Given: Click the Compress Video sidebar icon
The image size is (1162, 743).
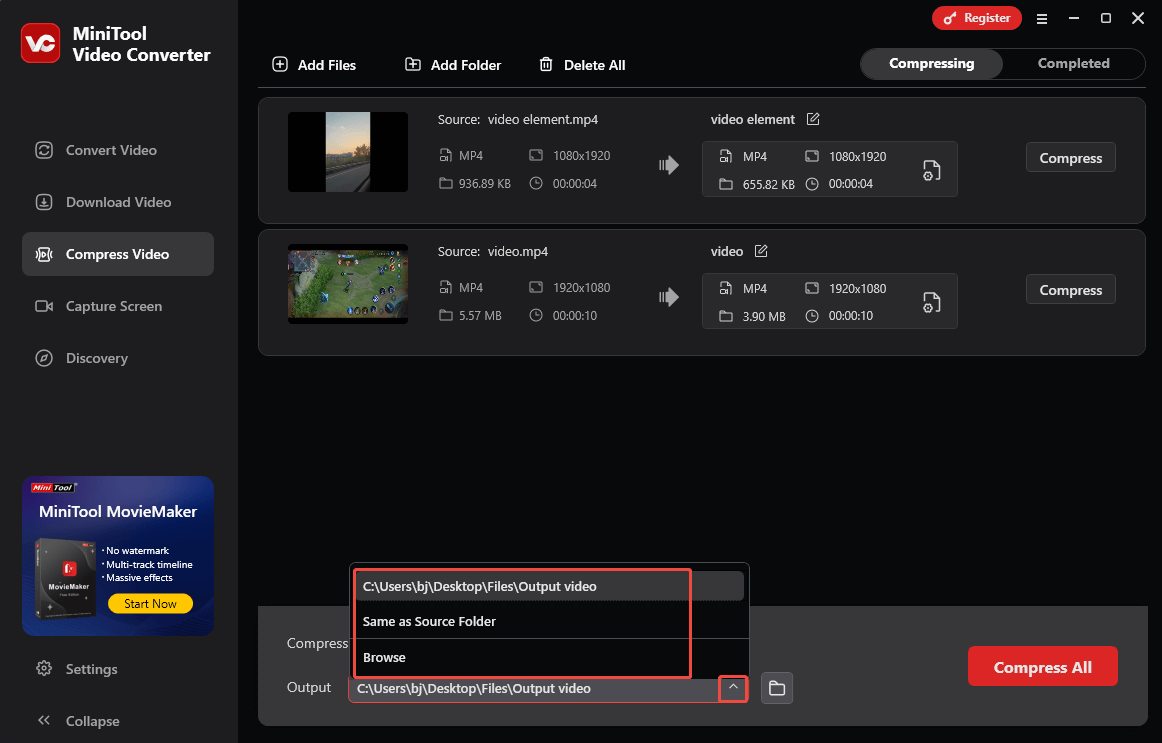Looking at the screenshot, I should click(x=44, y=254).
